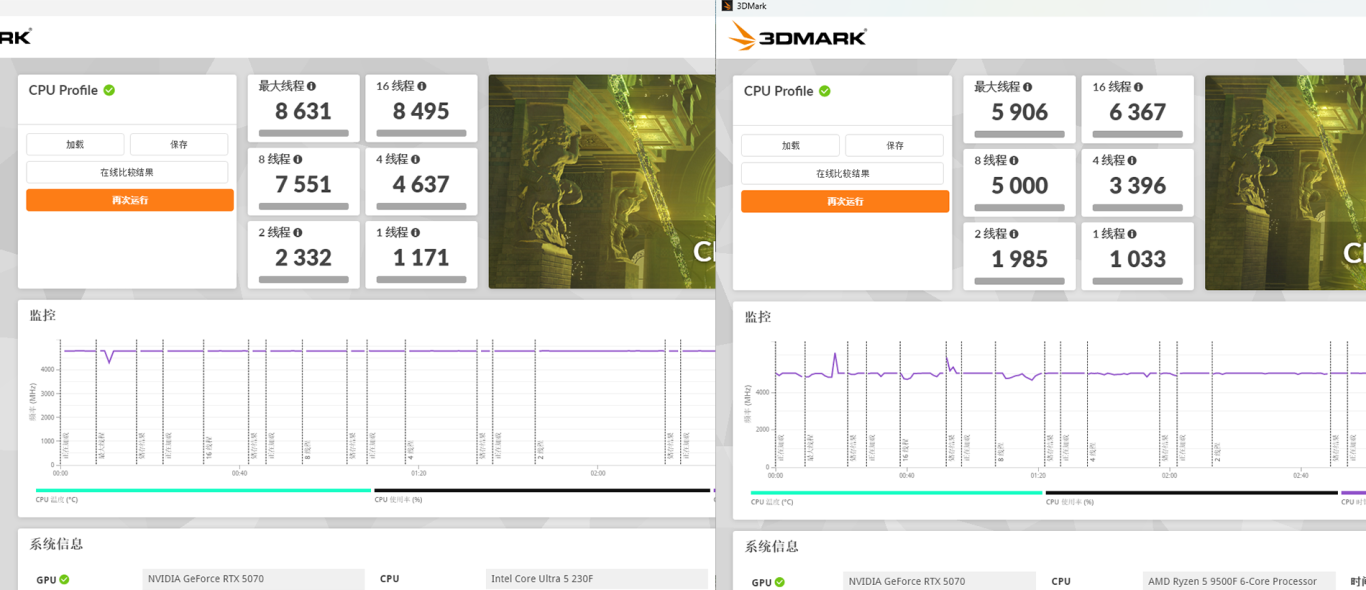The width and height of the screenshot is (1366, 590).
Task: Click info icon beside 16 线程 score 8 495
Action: pyautogui.click(x=422, y=87)
